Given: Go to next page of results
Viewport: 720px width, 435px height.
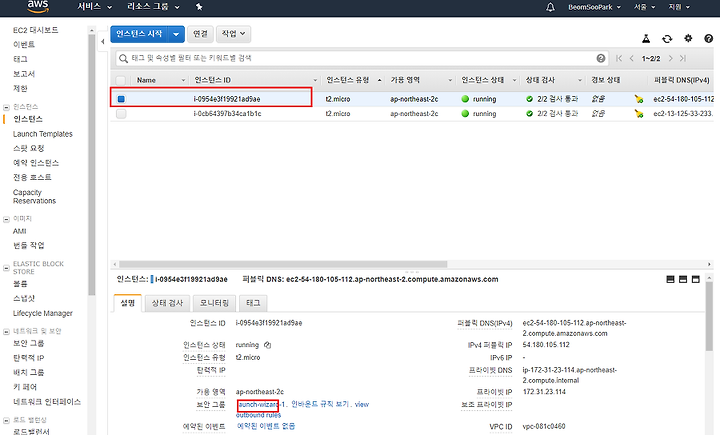Looking at the screenshot, I should coord(670,58).
